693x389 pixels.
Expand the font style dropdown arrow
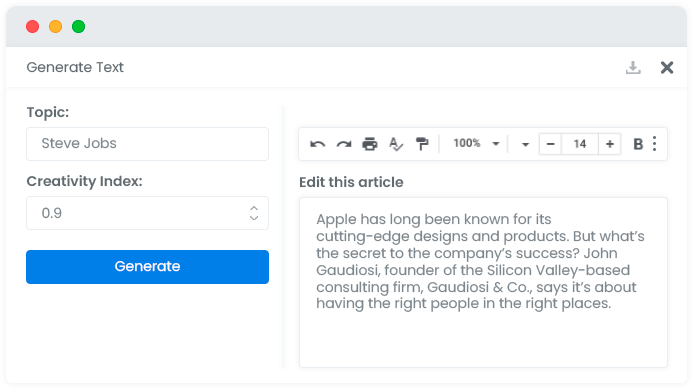[525, 144]
